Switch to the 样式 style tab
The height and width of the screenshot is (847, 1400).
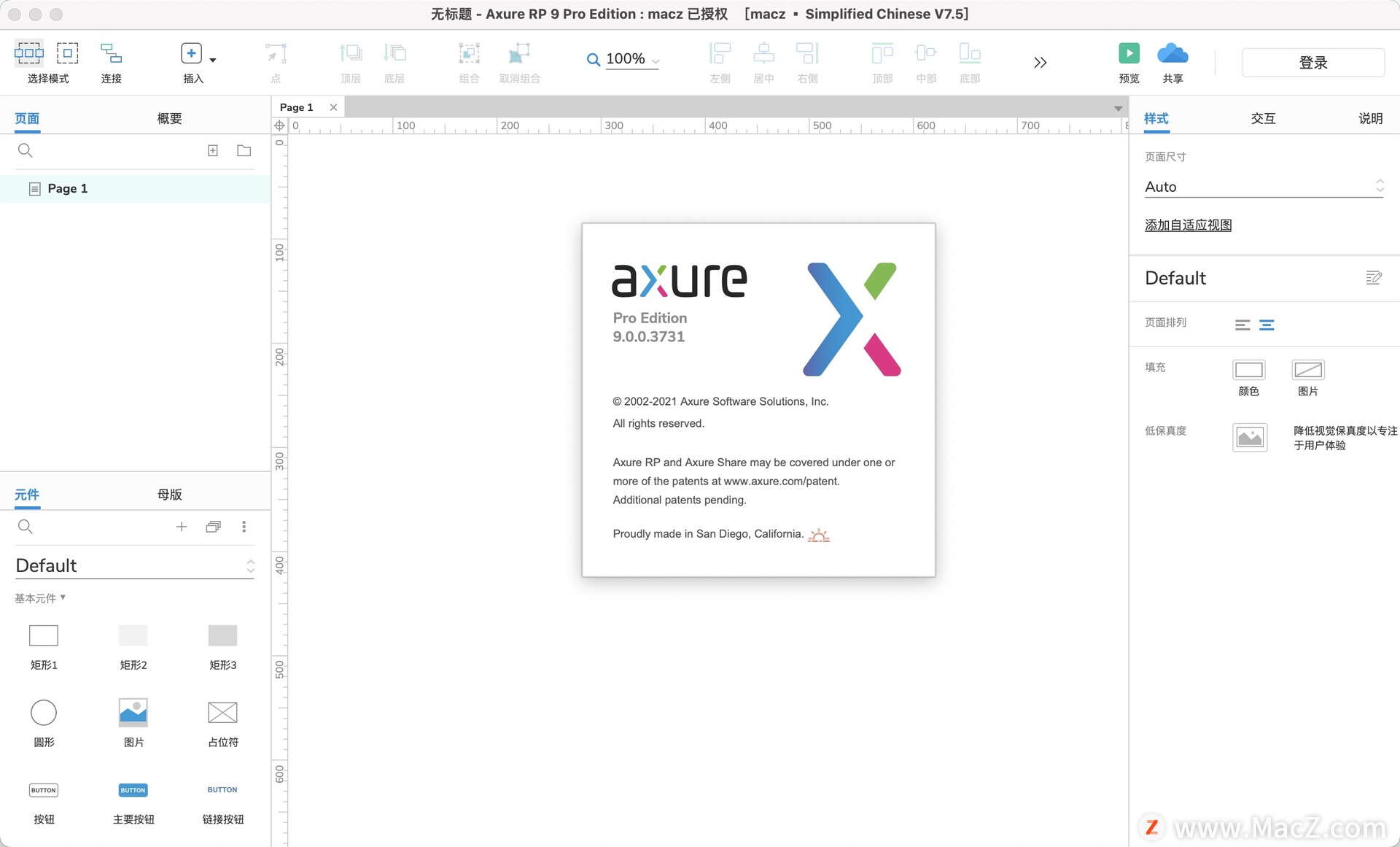point(1156,118)
